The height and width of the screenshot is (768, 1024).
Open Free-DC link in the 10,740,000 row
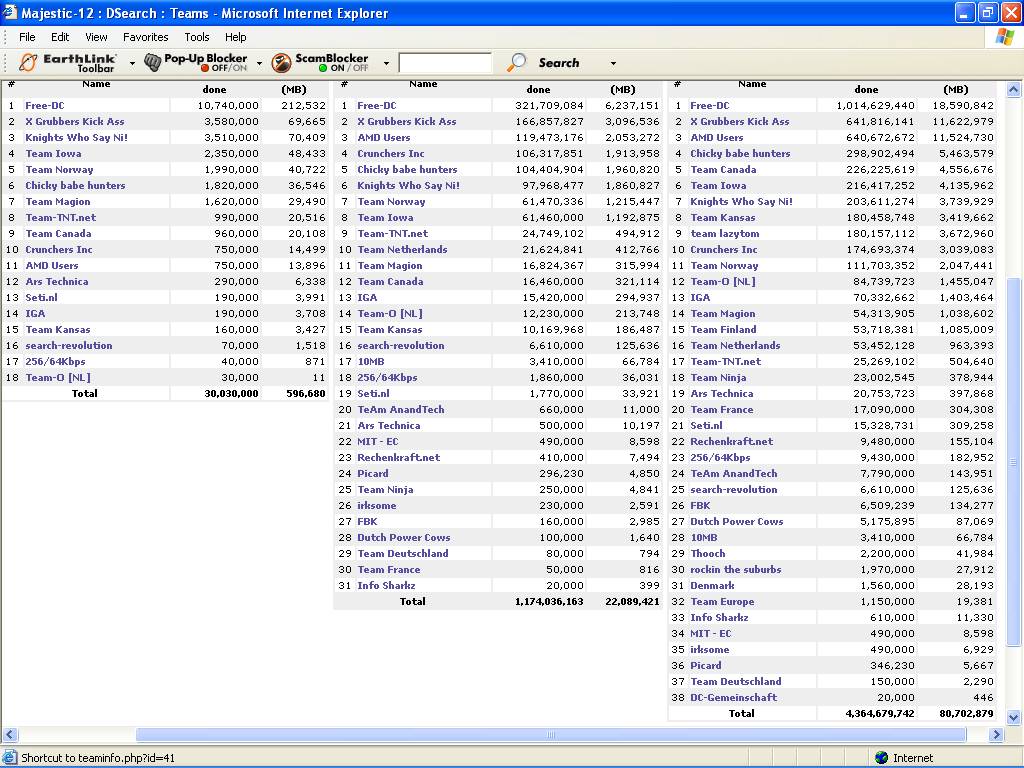point(45,106)
